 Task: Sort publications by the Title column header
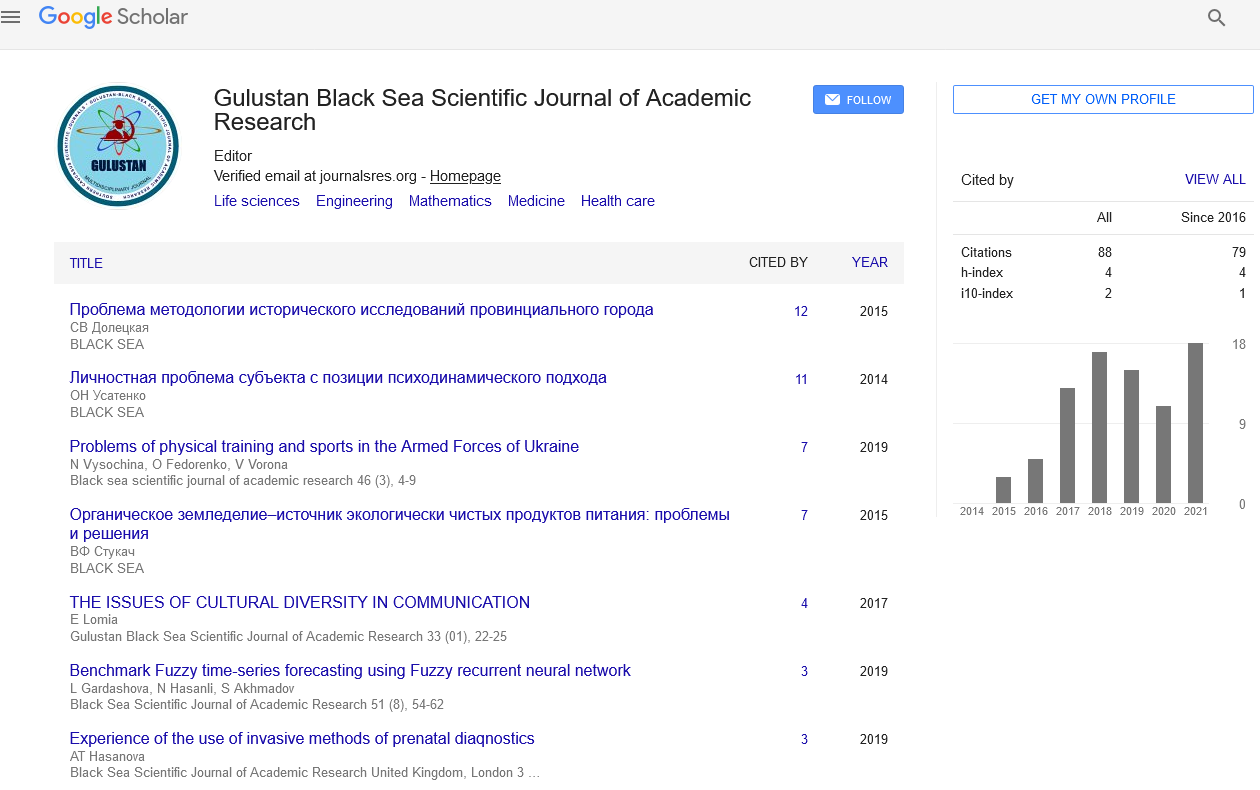86,263
